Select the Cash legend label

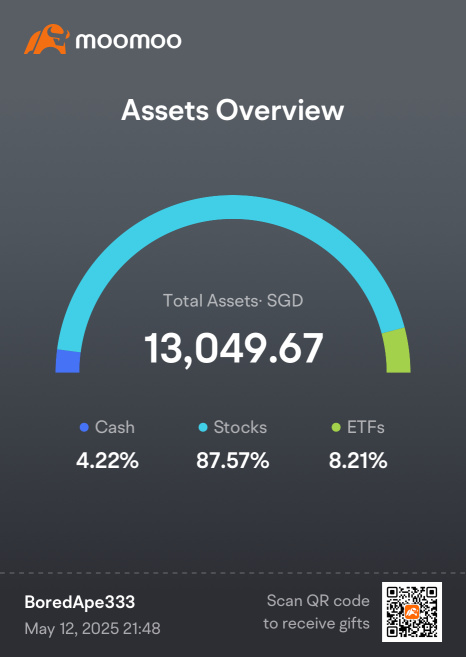tap(115, 427)
